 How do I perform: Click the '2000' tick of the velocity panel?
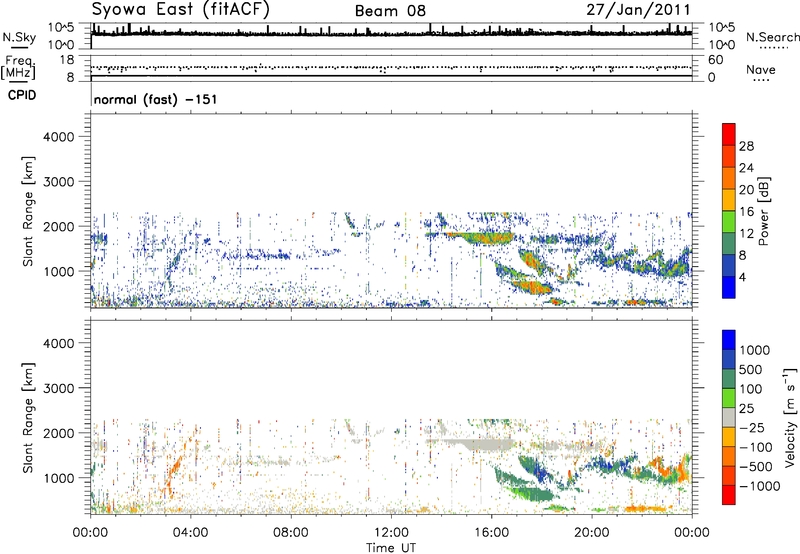(59, 433)
